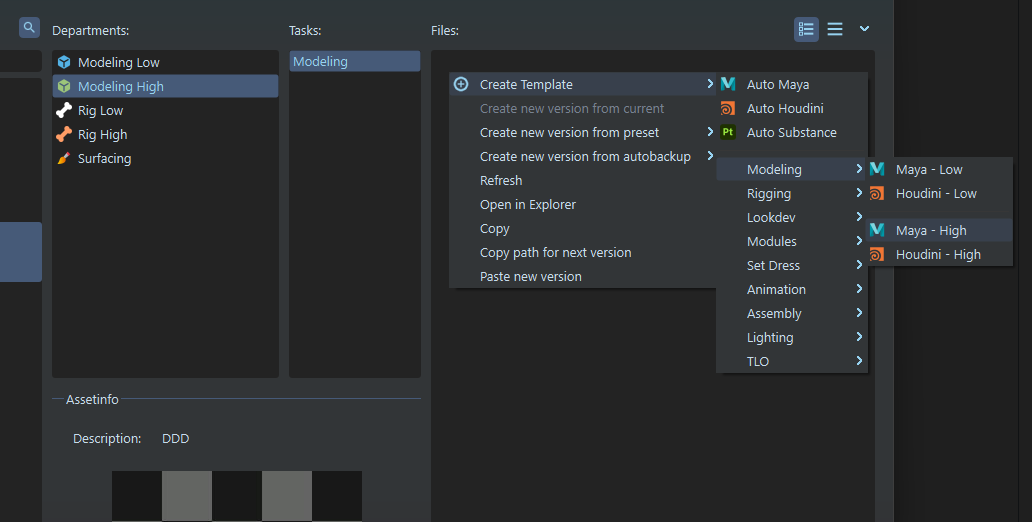Screen dimensions: 1032x522
Task: Click Refresh in the context menu
Action: pyautogui.click(x=501, y=181)
